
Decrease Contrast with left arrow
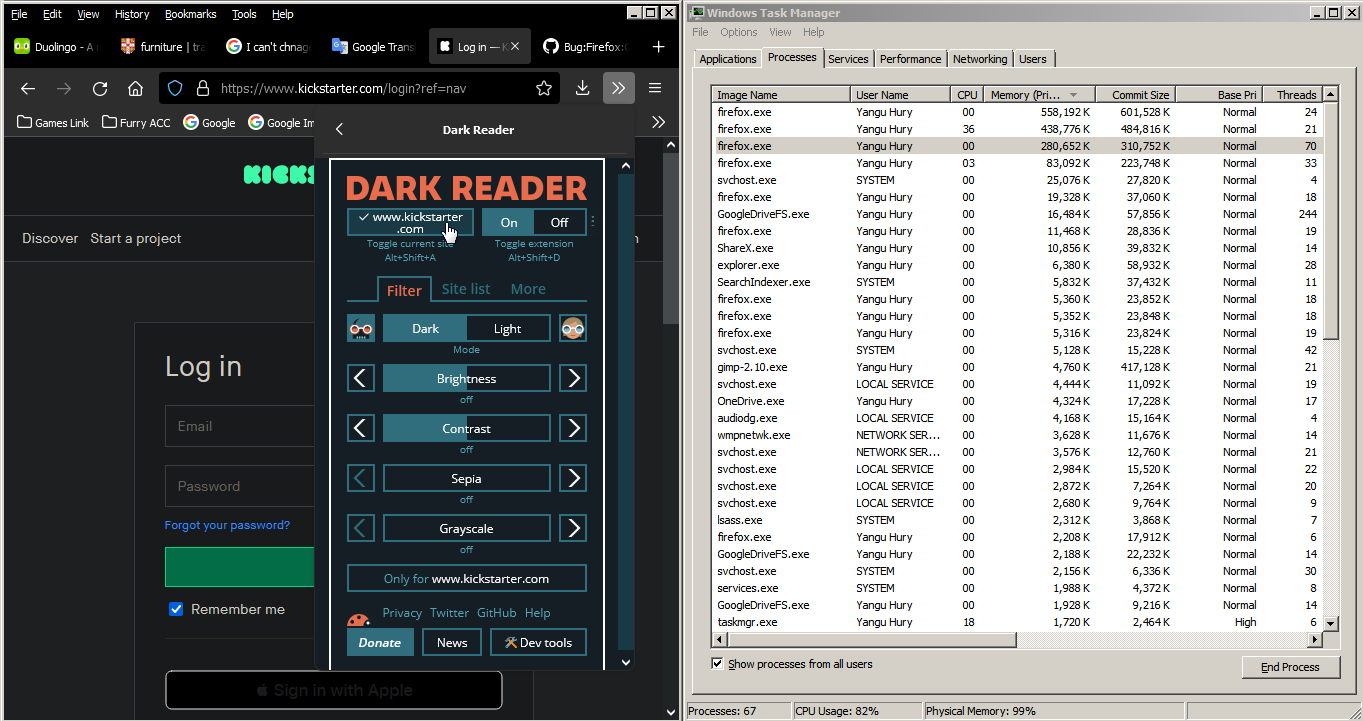click(361, 428)
